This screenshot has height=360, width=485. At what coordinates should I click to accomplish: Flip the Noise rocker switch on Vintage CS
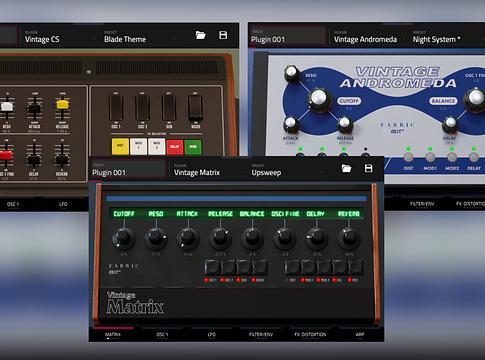click(195, 108)
